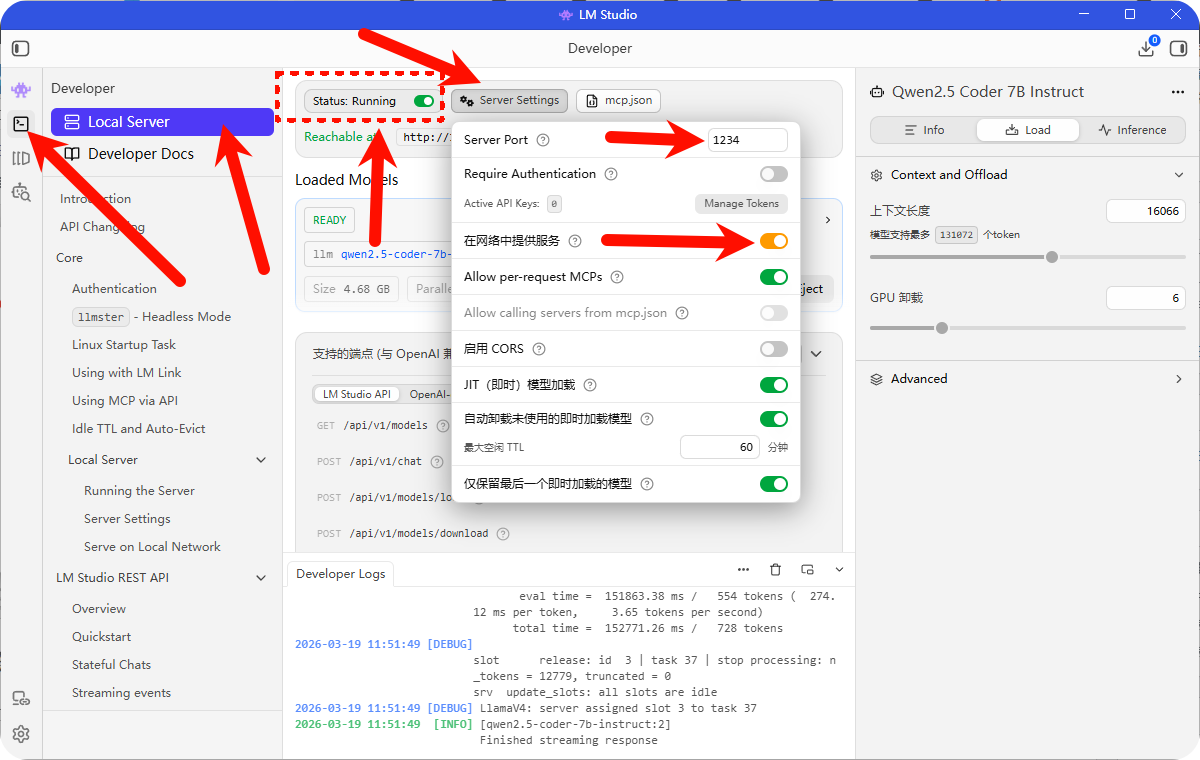This screenshot has width=1200, height=760.
Task: Open the Discover search sidebar icon
Action: click(x=20, y=192)
